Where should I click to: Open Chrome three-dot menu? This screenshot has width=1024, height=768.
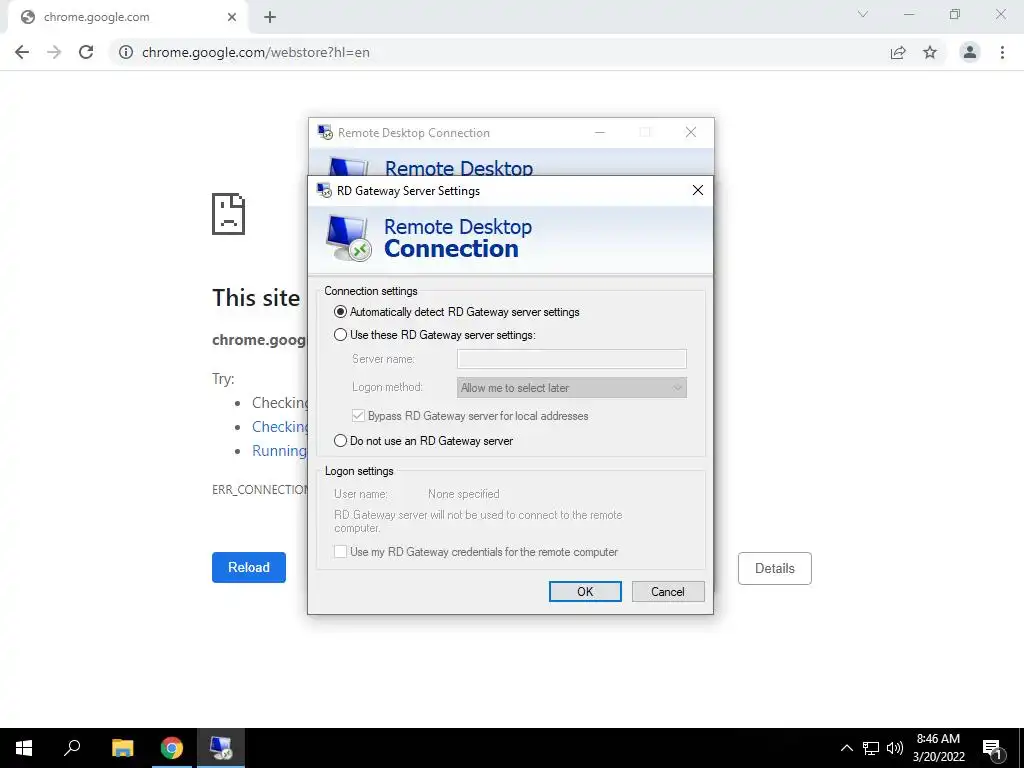click(1002, 52)
